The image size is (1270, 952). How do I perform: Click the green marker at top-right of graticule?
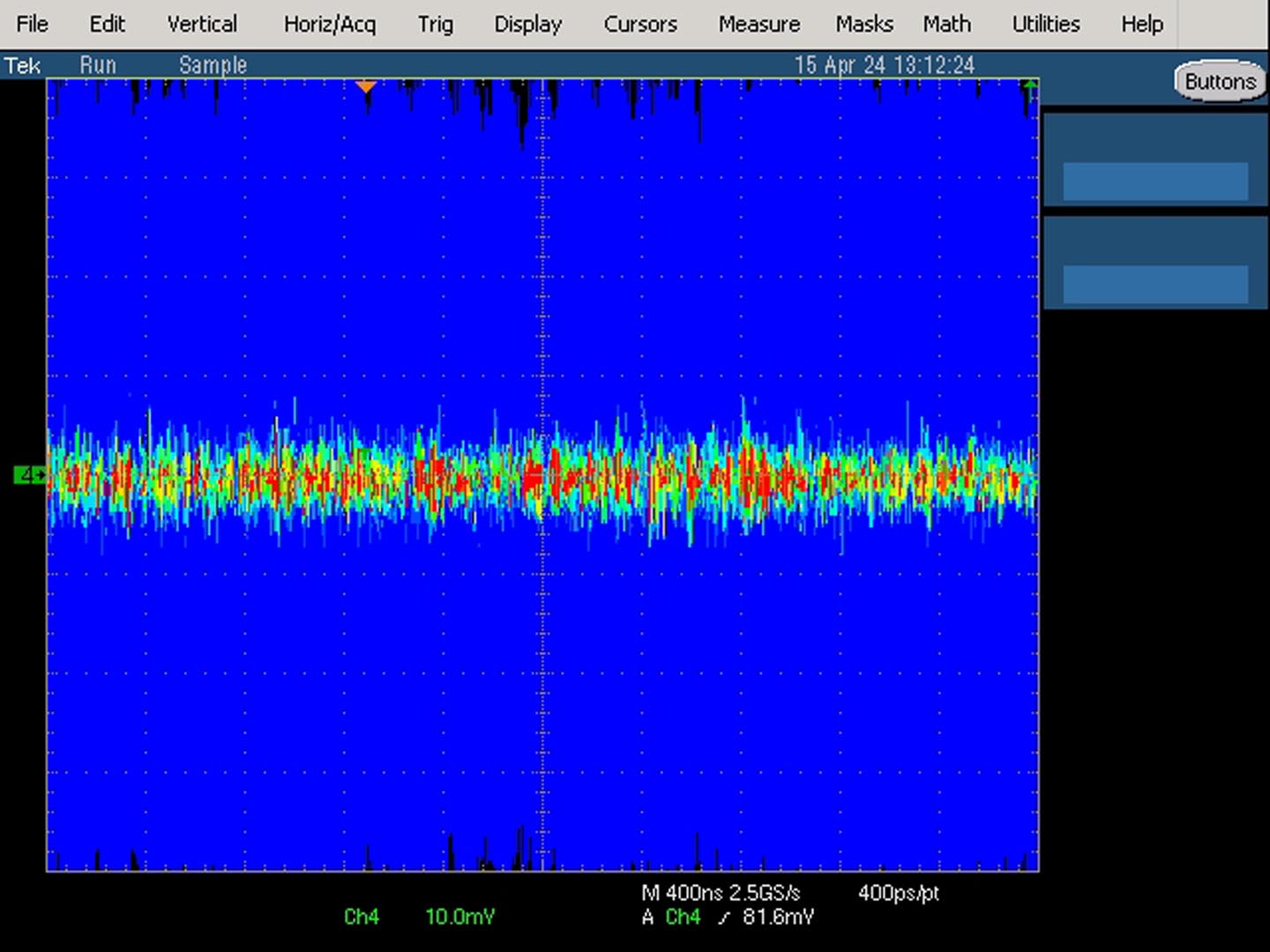pos(1029,86)
